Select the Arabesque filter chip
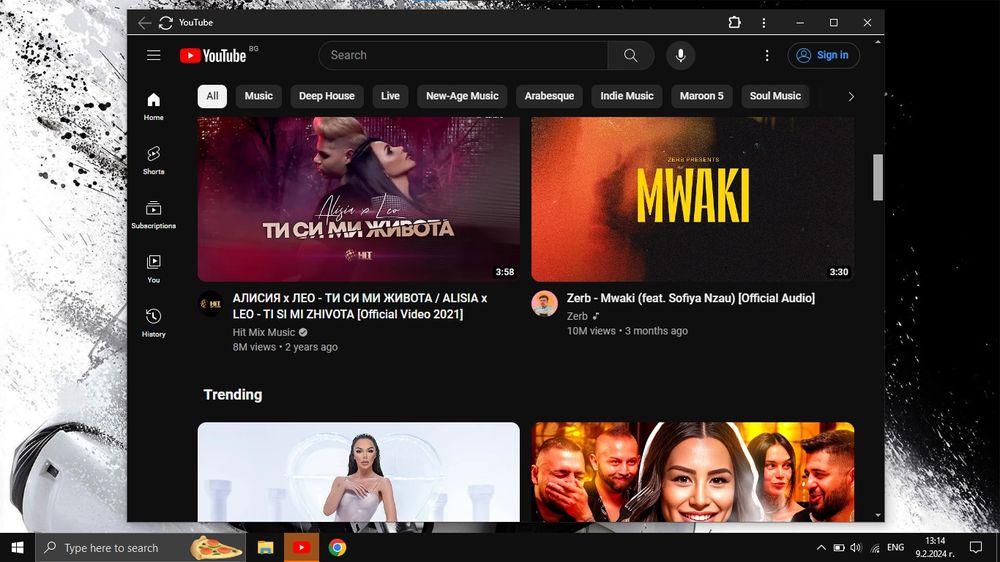Image resolution: width=1000 pixels, height=562 pixels. (549, 96)
